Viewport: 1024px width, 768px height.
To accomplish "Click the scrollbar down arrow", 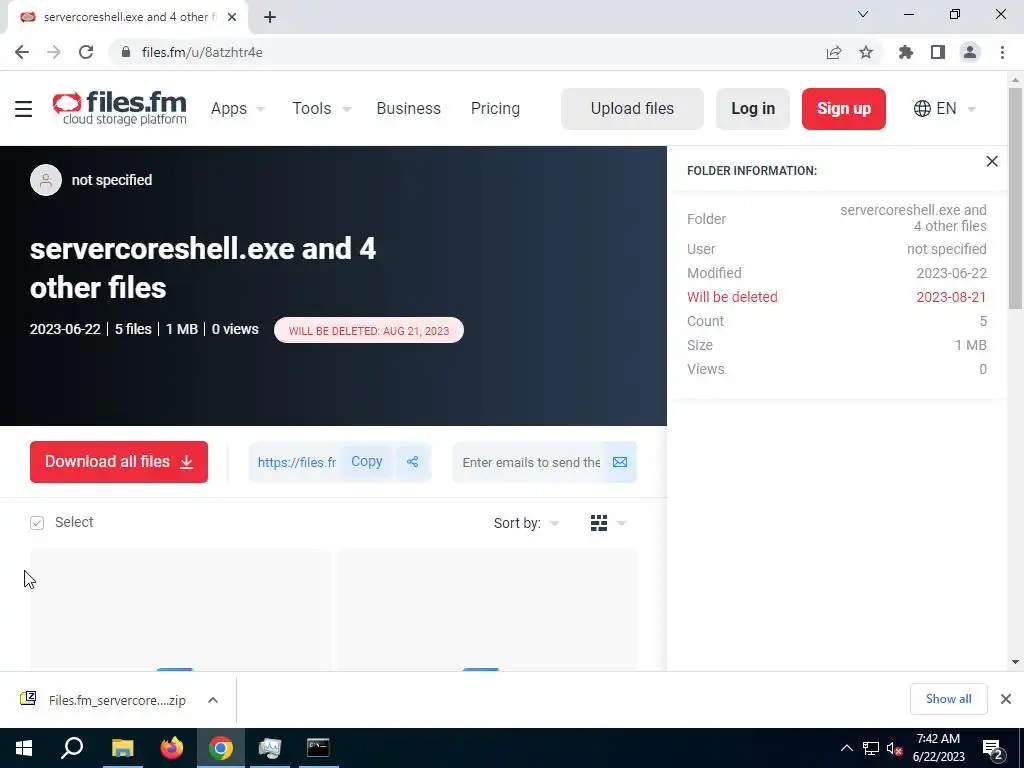I will click(1015, 662).
